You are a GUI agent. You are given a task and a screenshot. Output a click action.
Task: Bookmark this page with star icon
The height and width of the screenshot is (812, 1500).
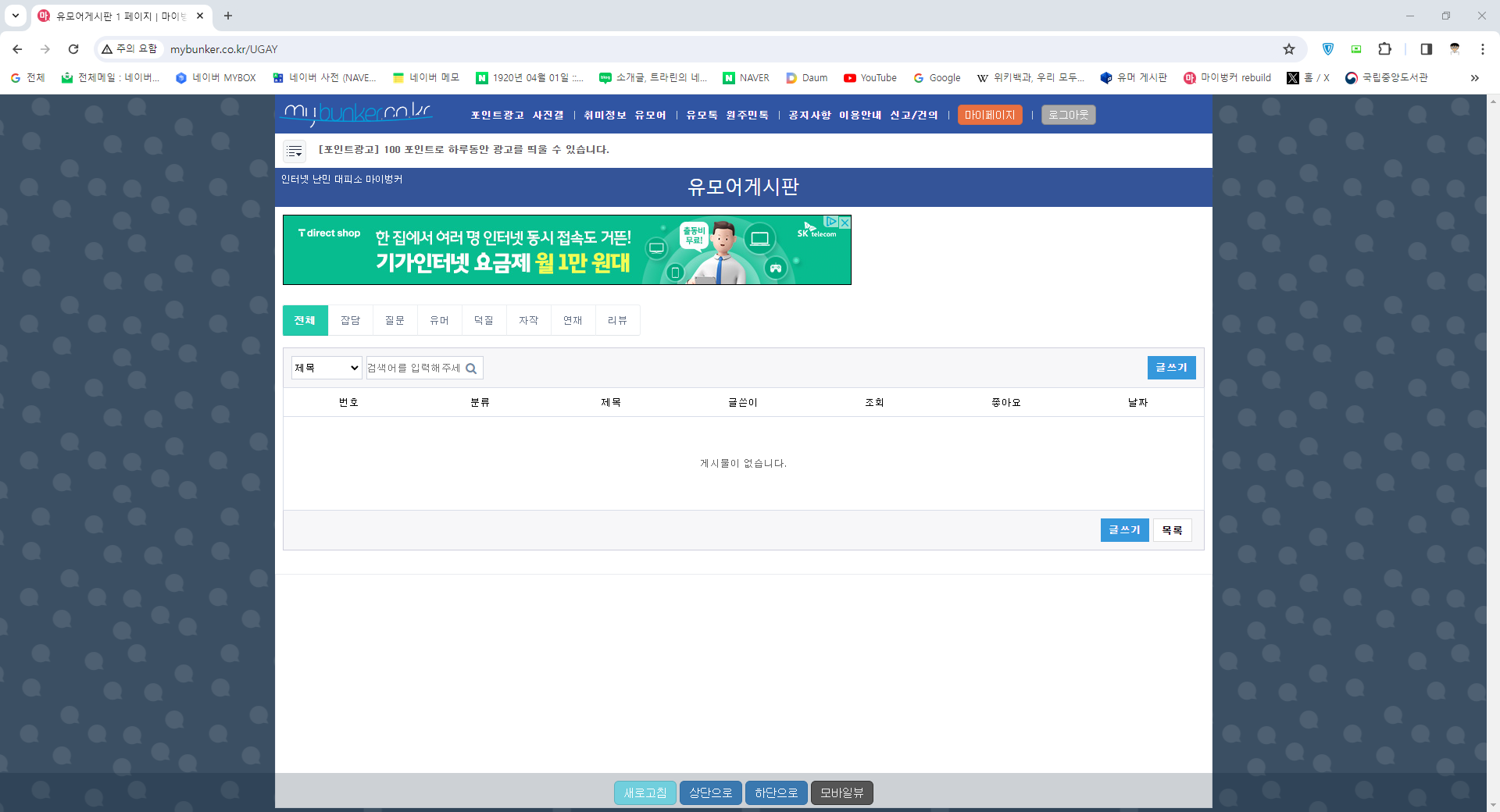point(1289,49)
